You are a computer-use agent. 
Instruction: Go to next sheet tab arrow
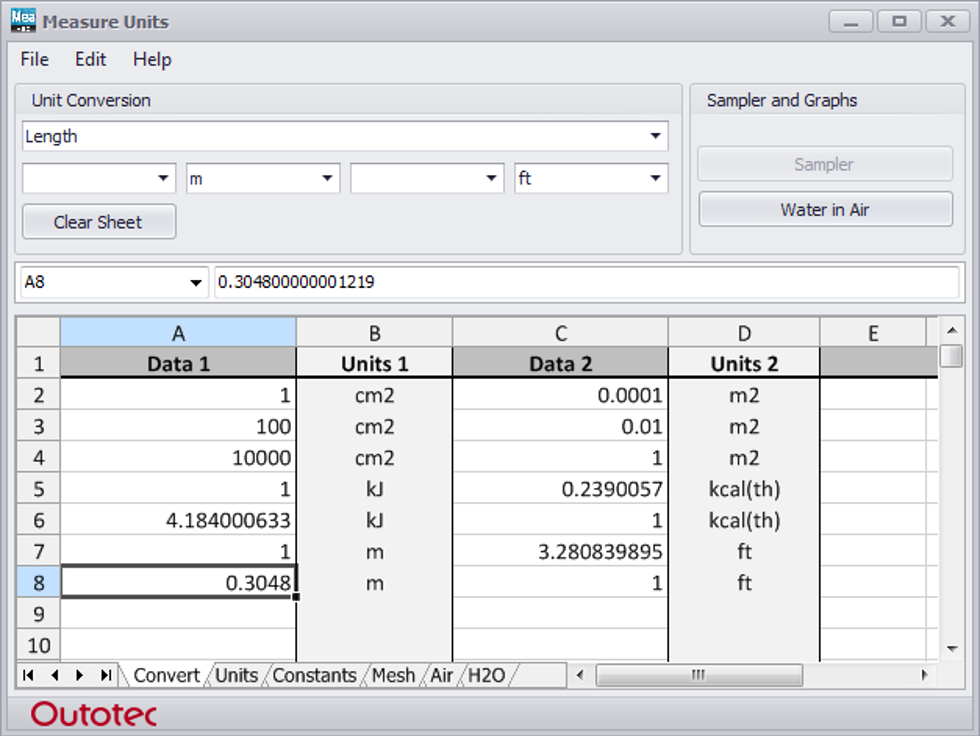click(79, 675)
